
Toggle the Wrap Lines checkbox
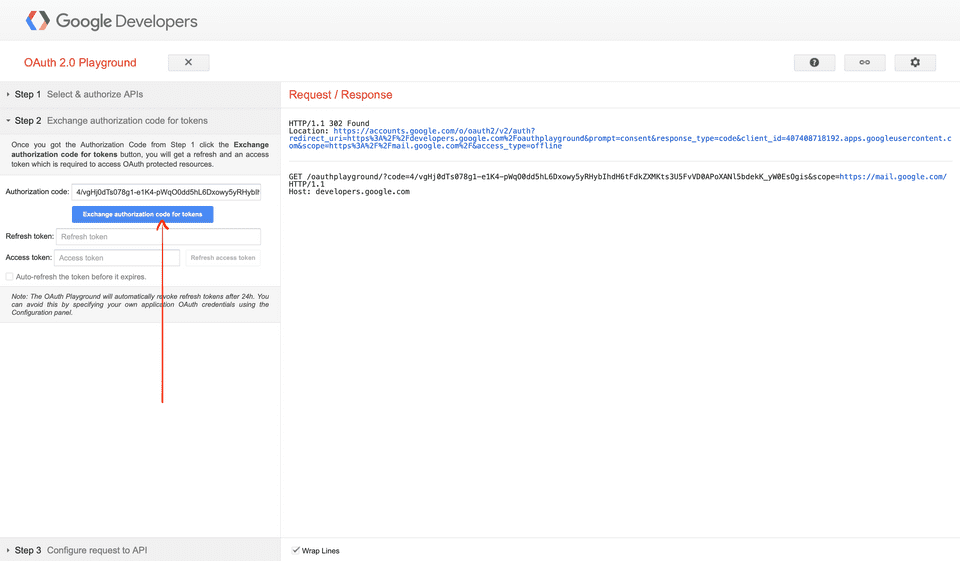296,550
